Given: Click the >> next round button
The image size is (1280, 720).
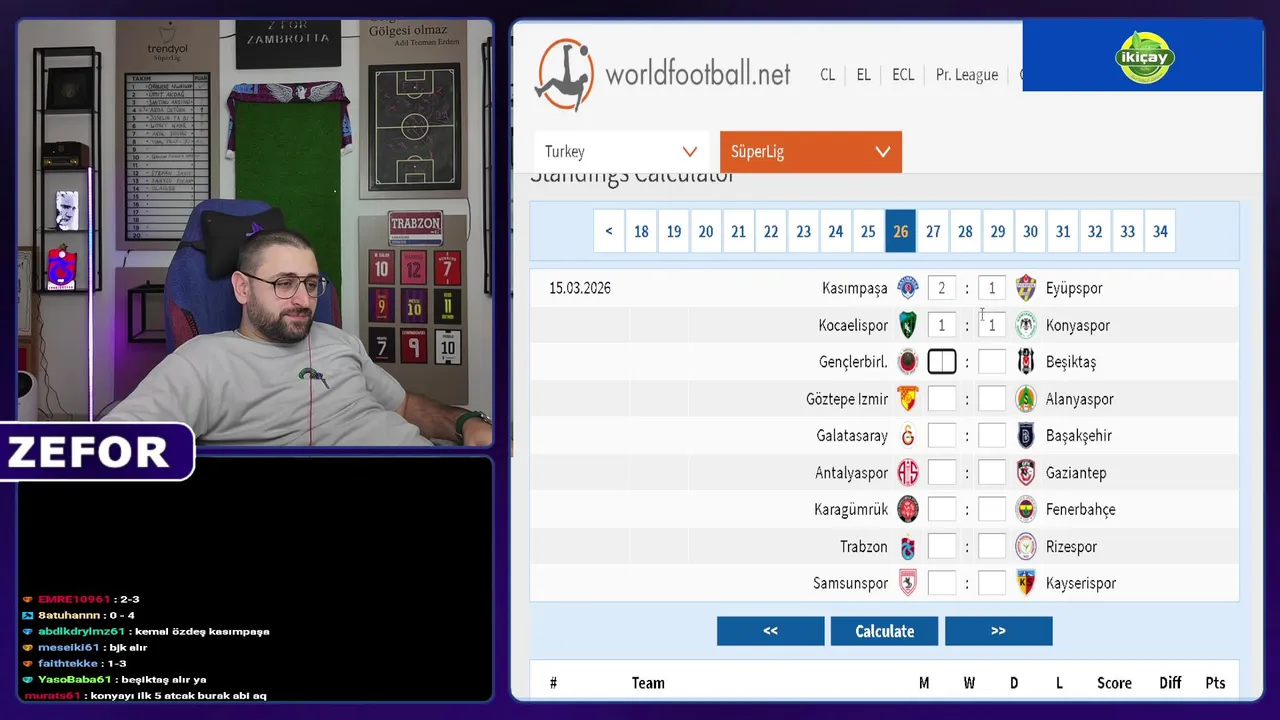Looking at the screenshot, I should (x=998, y=631).
